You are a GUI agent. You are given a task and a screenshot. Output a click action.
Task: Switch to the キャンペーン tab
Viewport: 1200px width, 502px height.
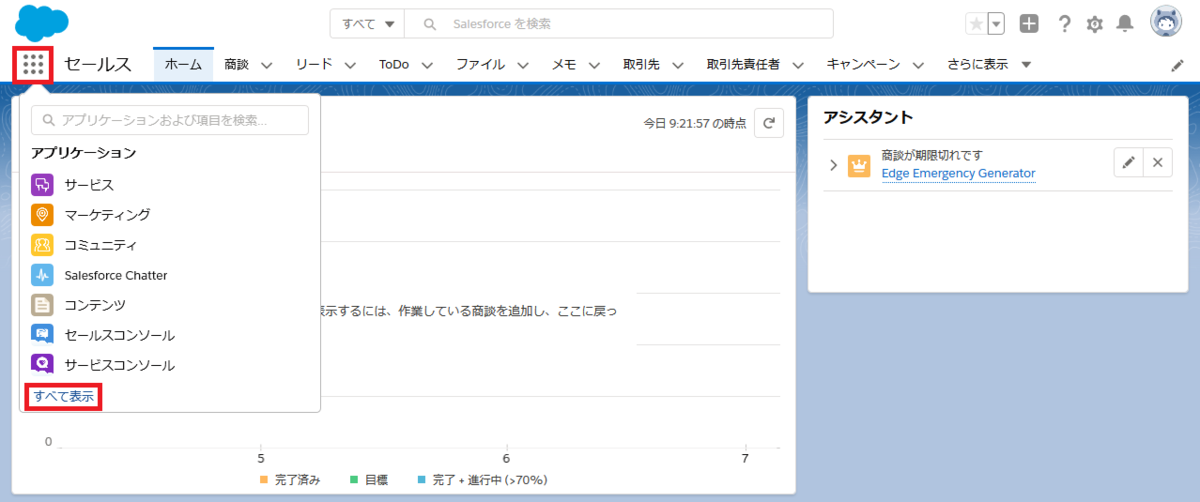tap(863, 65)
